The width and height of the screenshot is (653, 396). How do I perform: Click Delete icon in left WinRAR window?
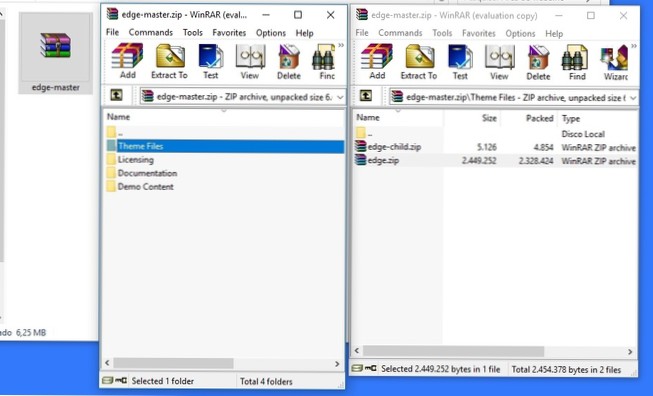(289, 61)
